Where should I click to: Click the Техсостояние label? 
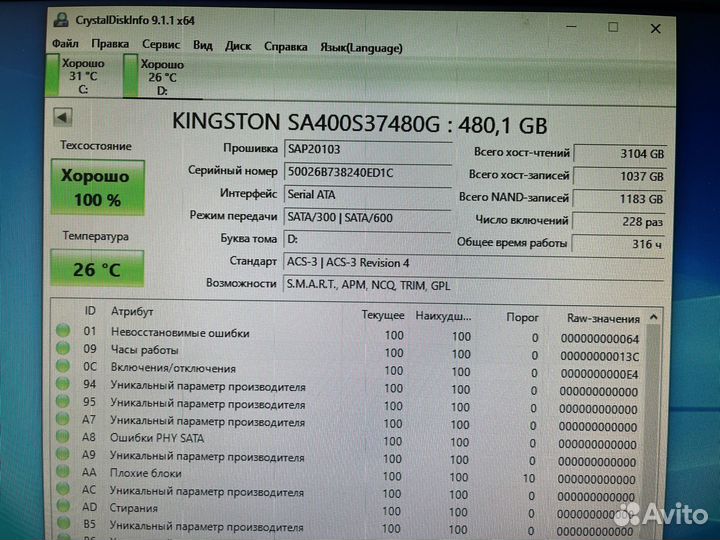click(96, 146)
